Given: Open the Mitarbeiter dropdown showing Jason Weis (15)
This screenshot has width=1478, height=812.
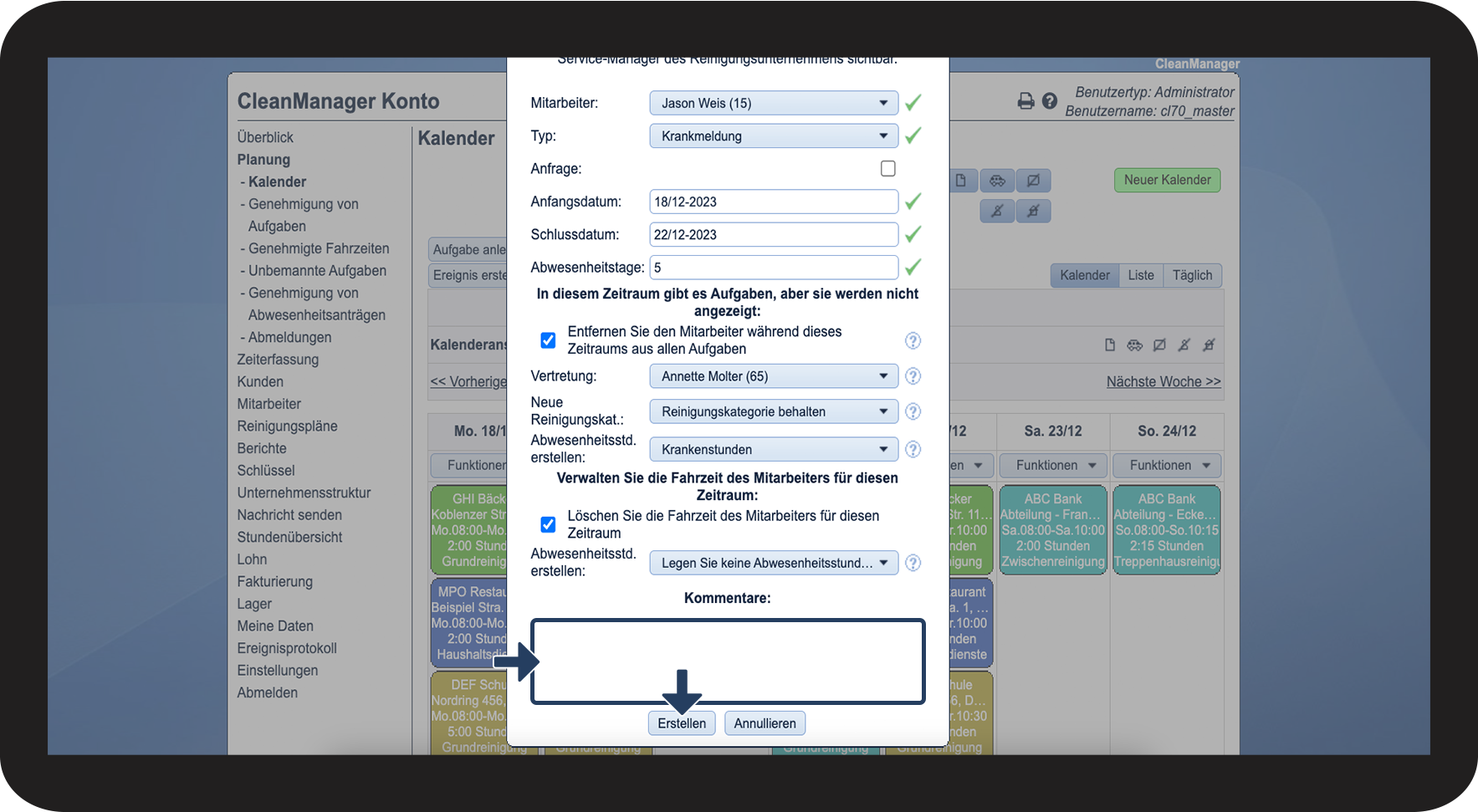Looking at the screenshot, I should click(x=774, y=103).
